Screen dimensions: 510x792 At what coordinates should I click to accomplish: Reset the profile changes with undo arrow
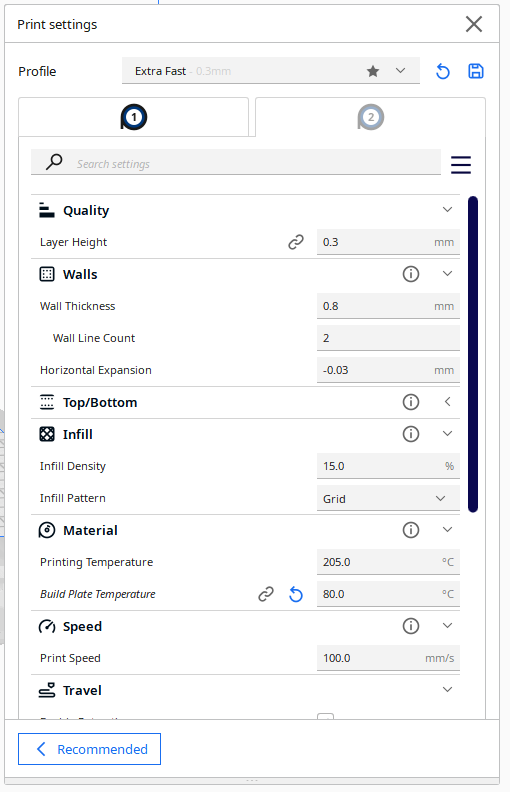point(442,71)
